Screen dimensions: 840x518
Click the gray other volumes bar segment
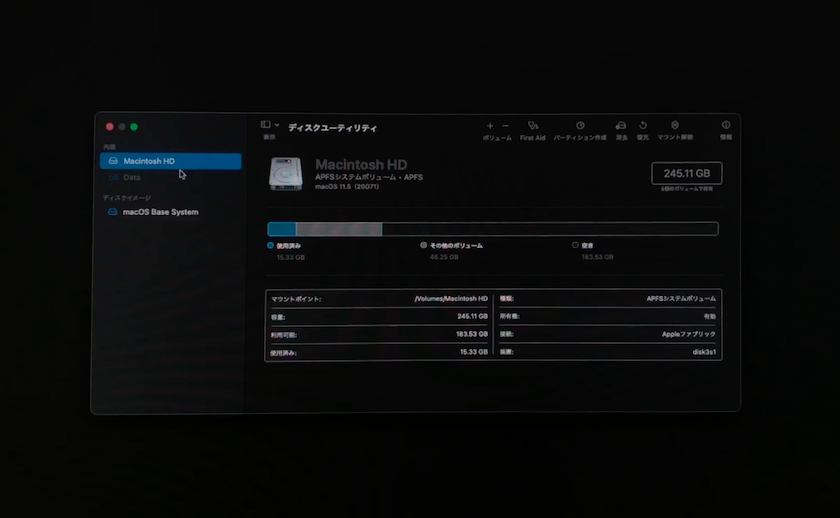click(339, 229)
